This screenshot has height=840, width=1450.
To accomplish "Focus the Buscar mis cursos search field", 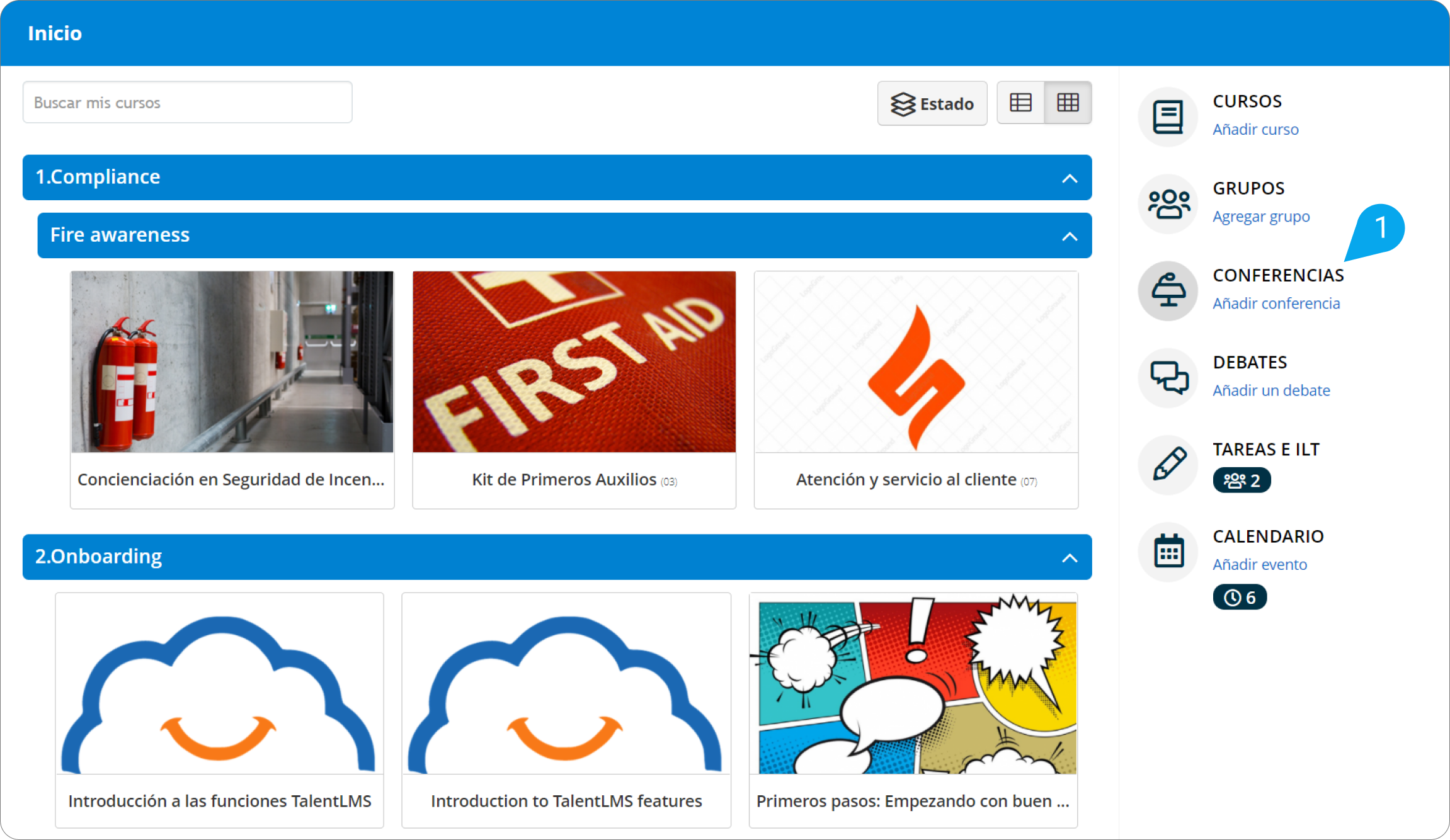I will click(x=188, y=103).
